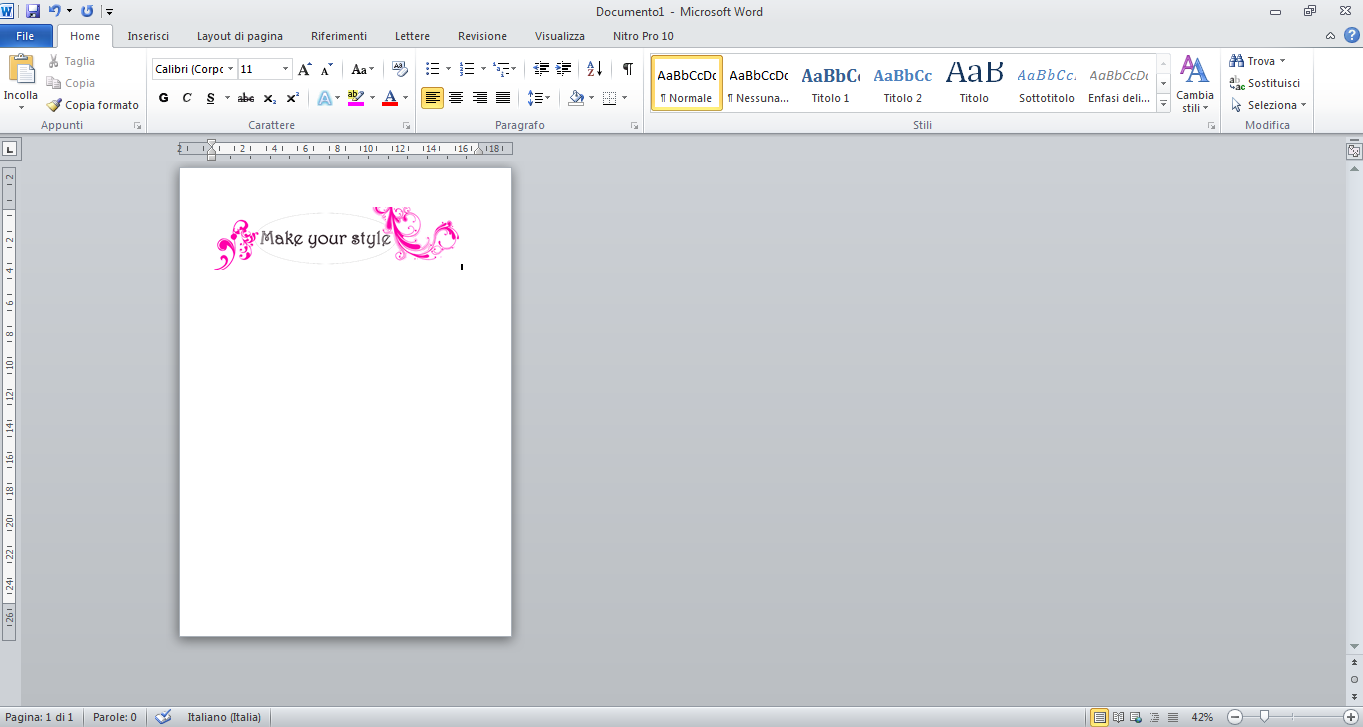Click the grow font size icon
This screenshot has height=727, width=1363.
tap(305, 69)
